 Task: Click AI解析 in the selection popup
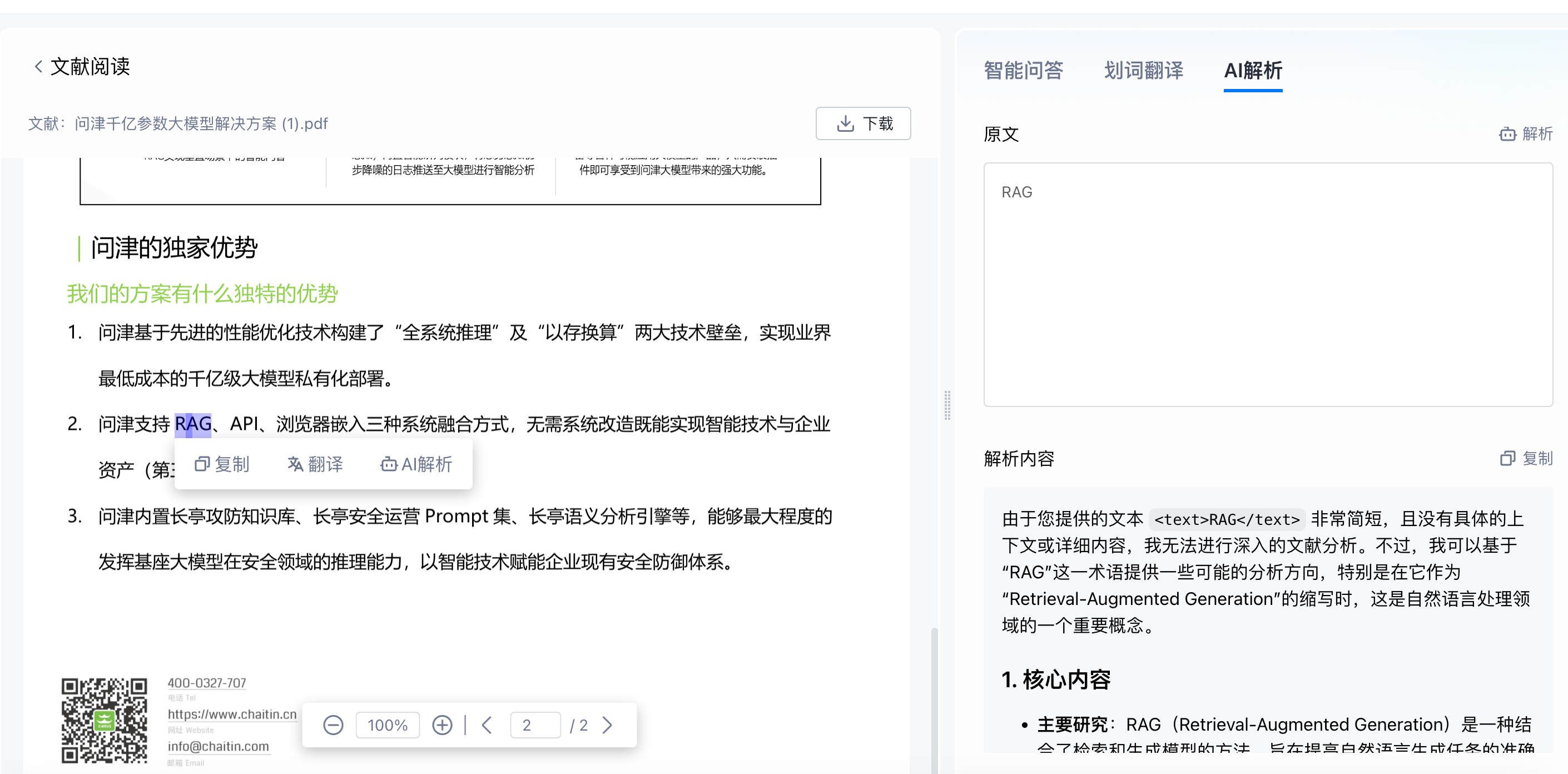416,464
